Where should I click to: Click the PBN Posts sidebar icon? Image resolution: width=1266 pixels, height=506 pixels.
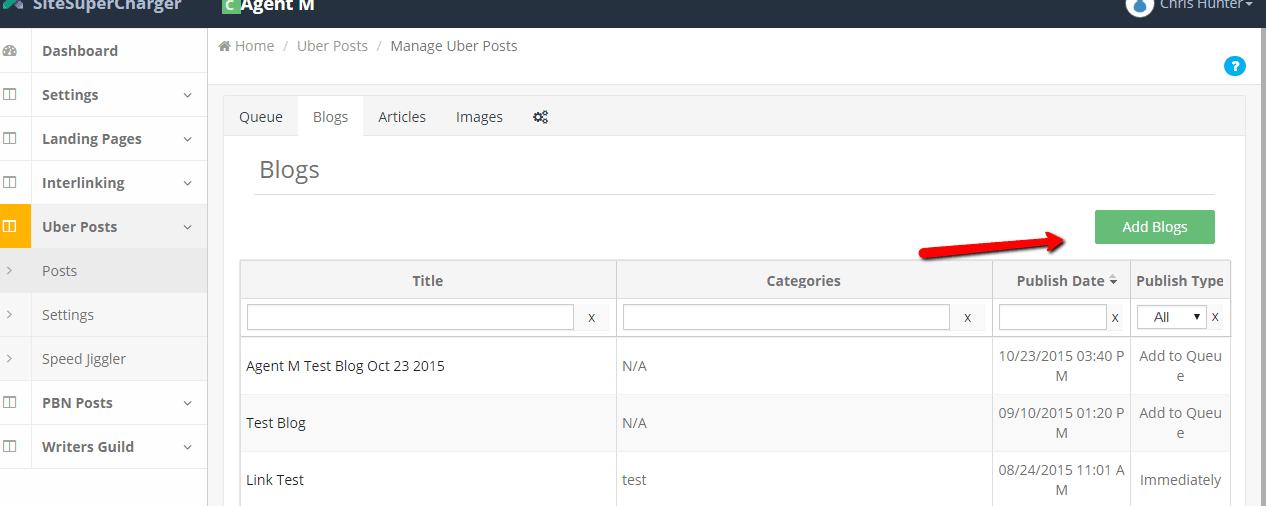point(10,403)
